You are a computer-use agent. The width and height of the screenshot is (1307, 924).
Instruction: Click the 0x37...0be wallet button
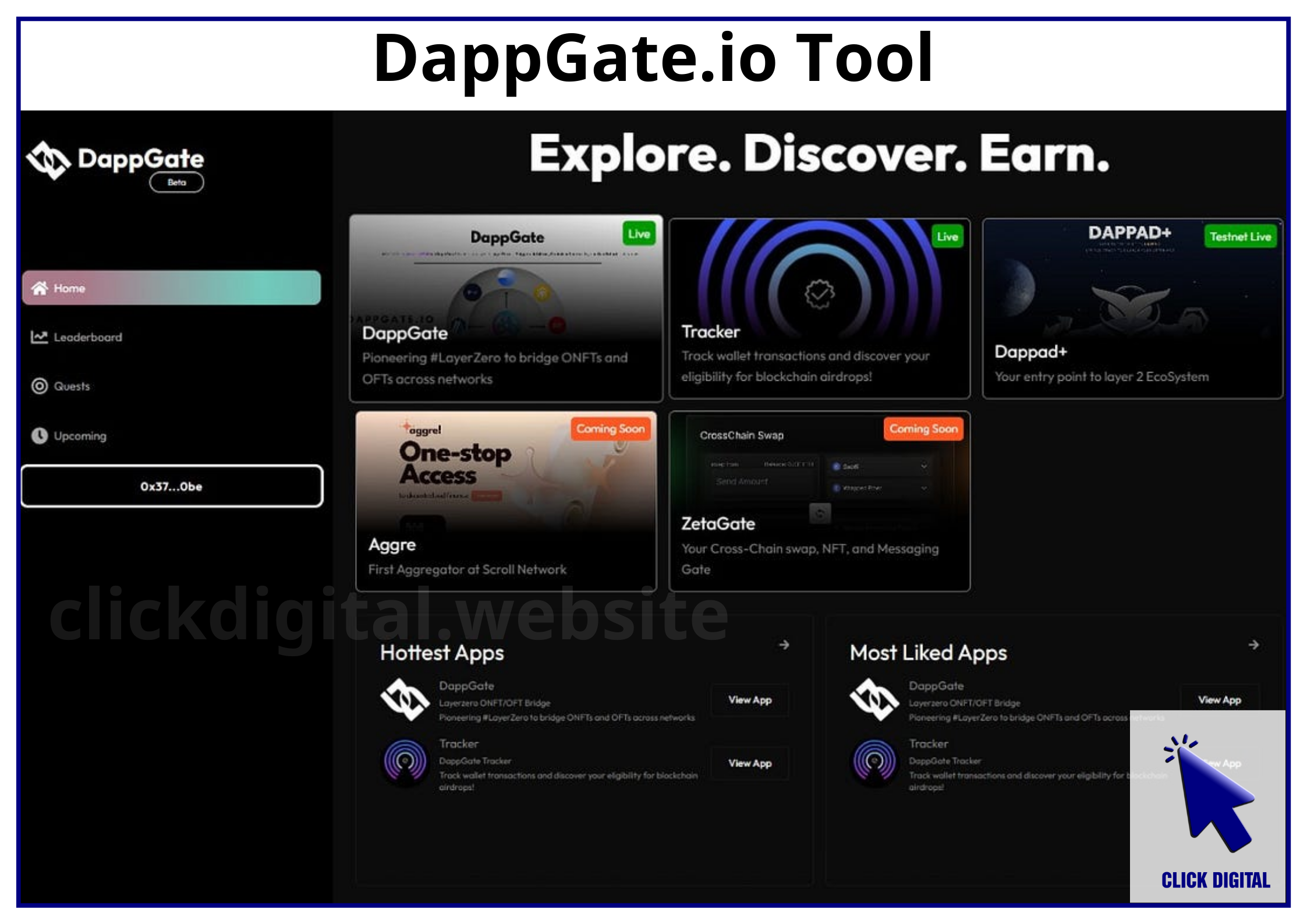[172, 486]
